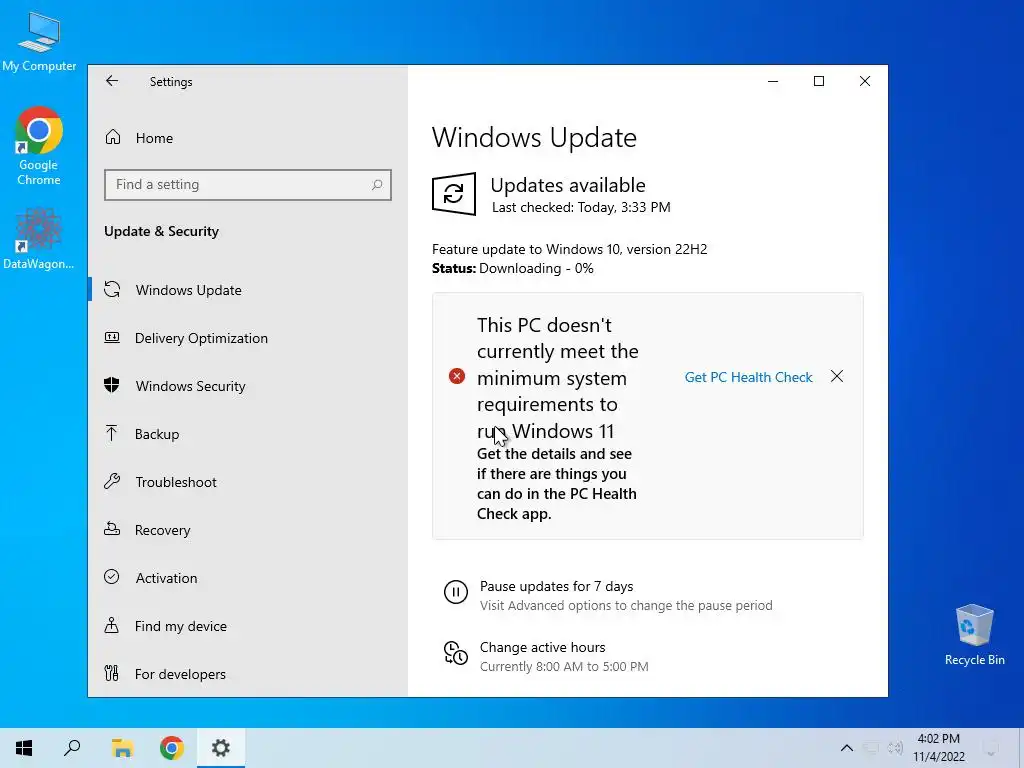The image size is (1024, 768).
Task: Click the volume icon in system tray
Action: (895, 748)
